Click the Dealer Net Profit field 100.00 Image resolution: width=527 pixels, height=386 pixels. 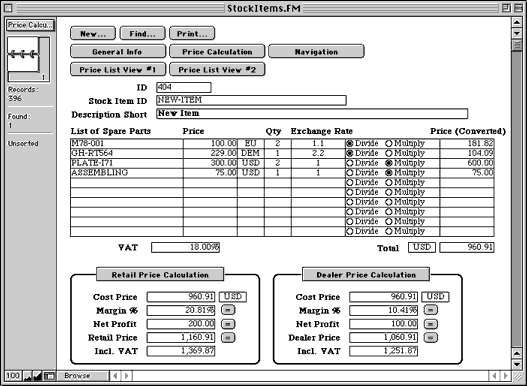[x=383, y=324]
